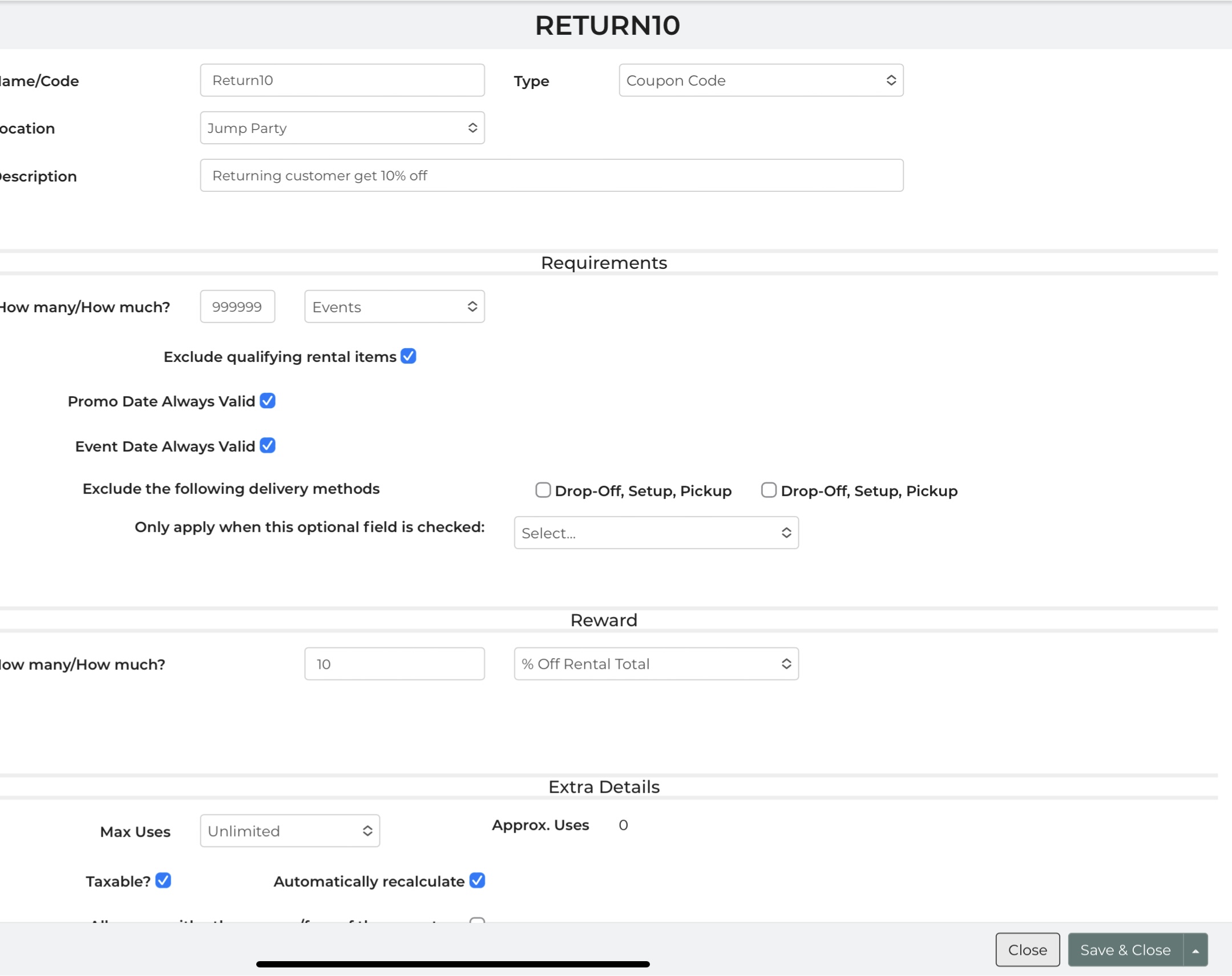Image resolution: width=1232 pixels, height=976 pixels.
Task: Toggle Automatically recalculate checkbox
Action: (477, 881)
